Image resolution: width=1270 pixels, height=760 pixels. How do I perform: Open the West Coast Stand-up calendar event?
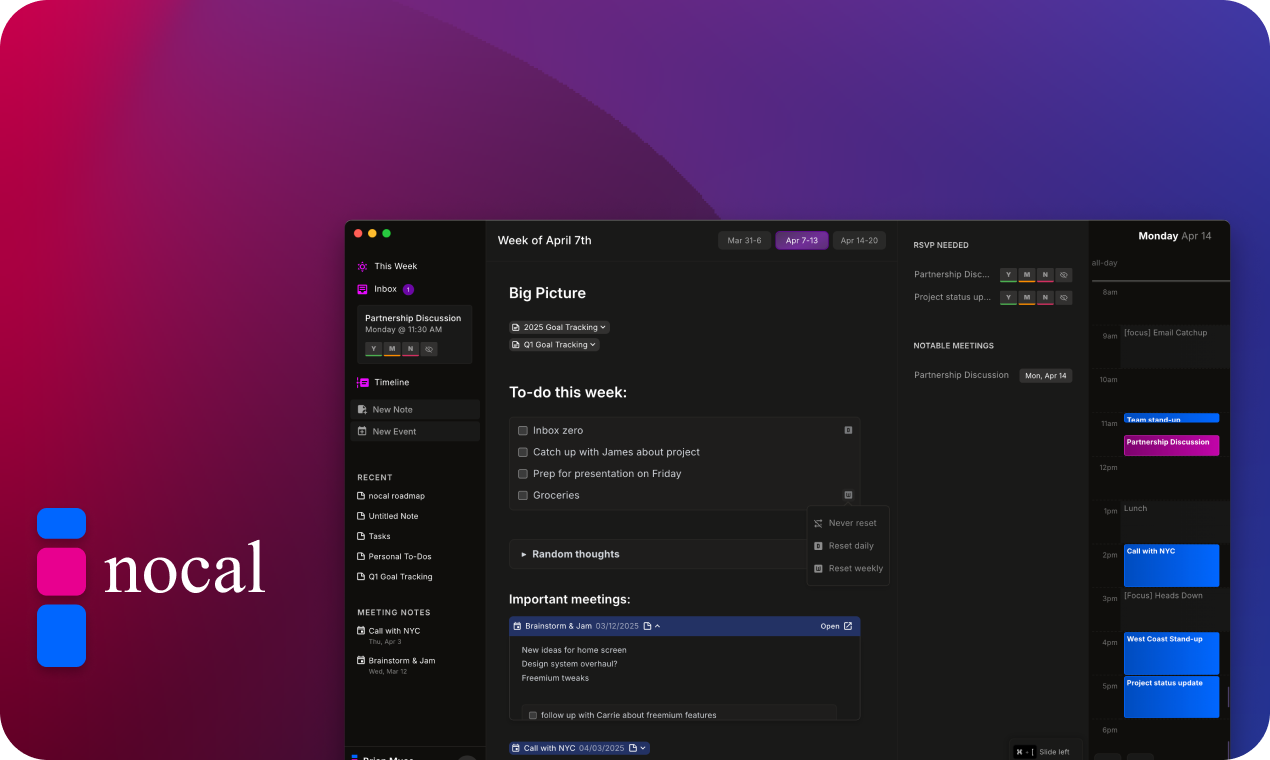coord(1171,652)
